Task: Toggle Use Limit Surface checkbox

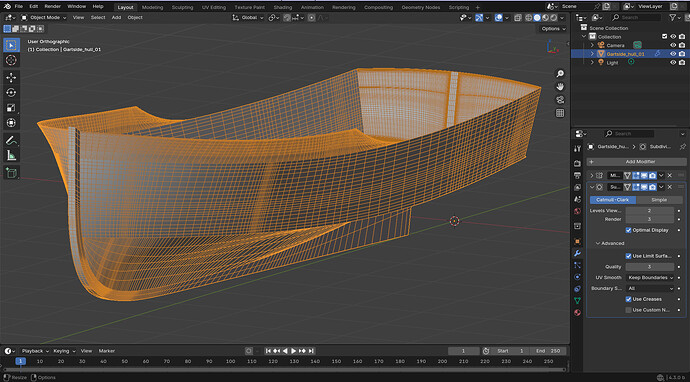Action: (628, 256)
